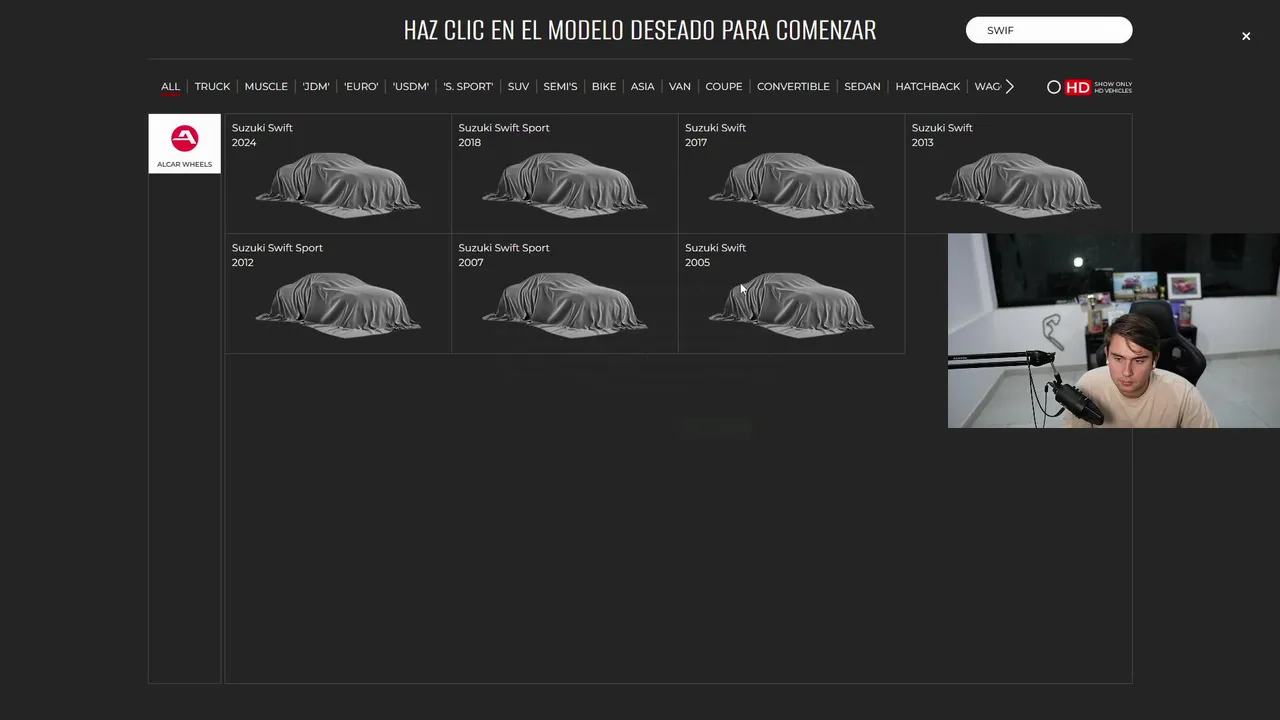This screenshot has width=1280, height=720.
Task: Select the COUPE category tab
Action: point(724,87)
